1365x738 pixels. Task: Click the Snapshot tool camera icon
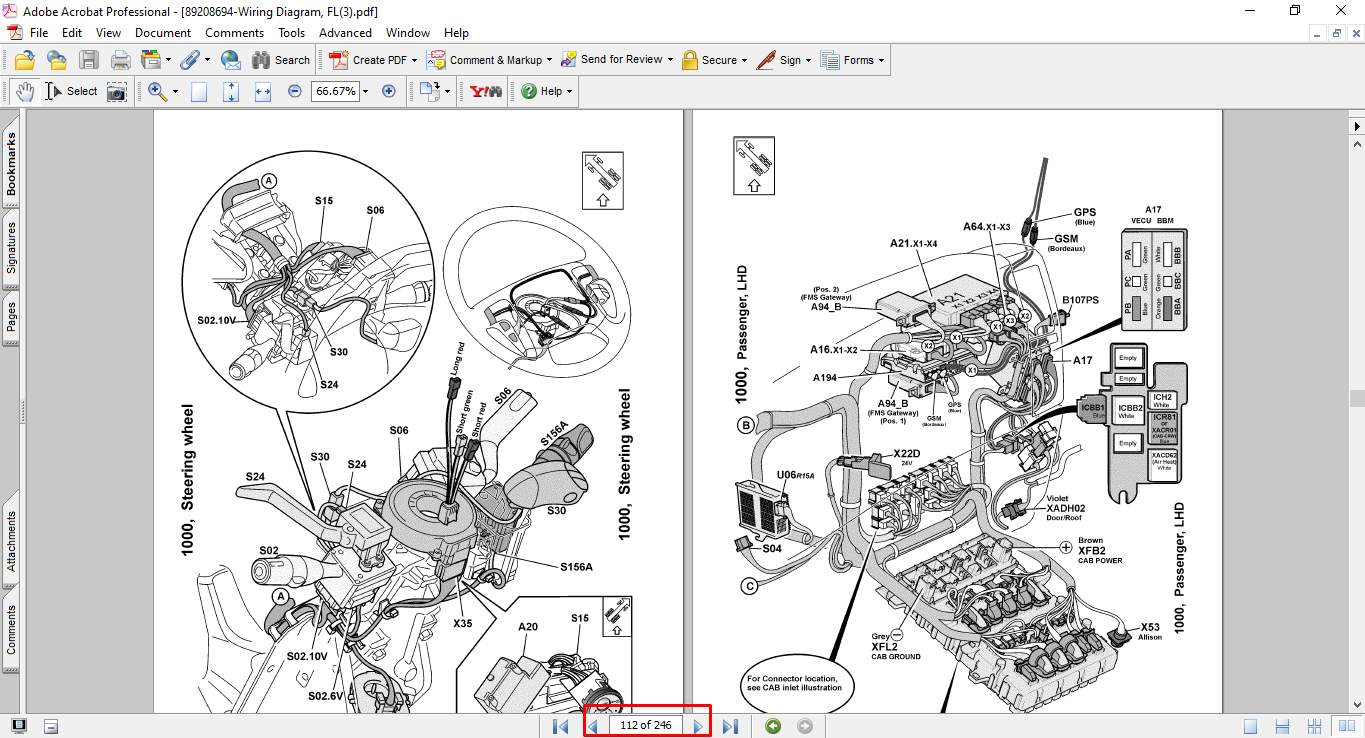tap(118, 91)
